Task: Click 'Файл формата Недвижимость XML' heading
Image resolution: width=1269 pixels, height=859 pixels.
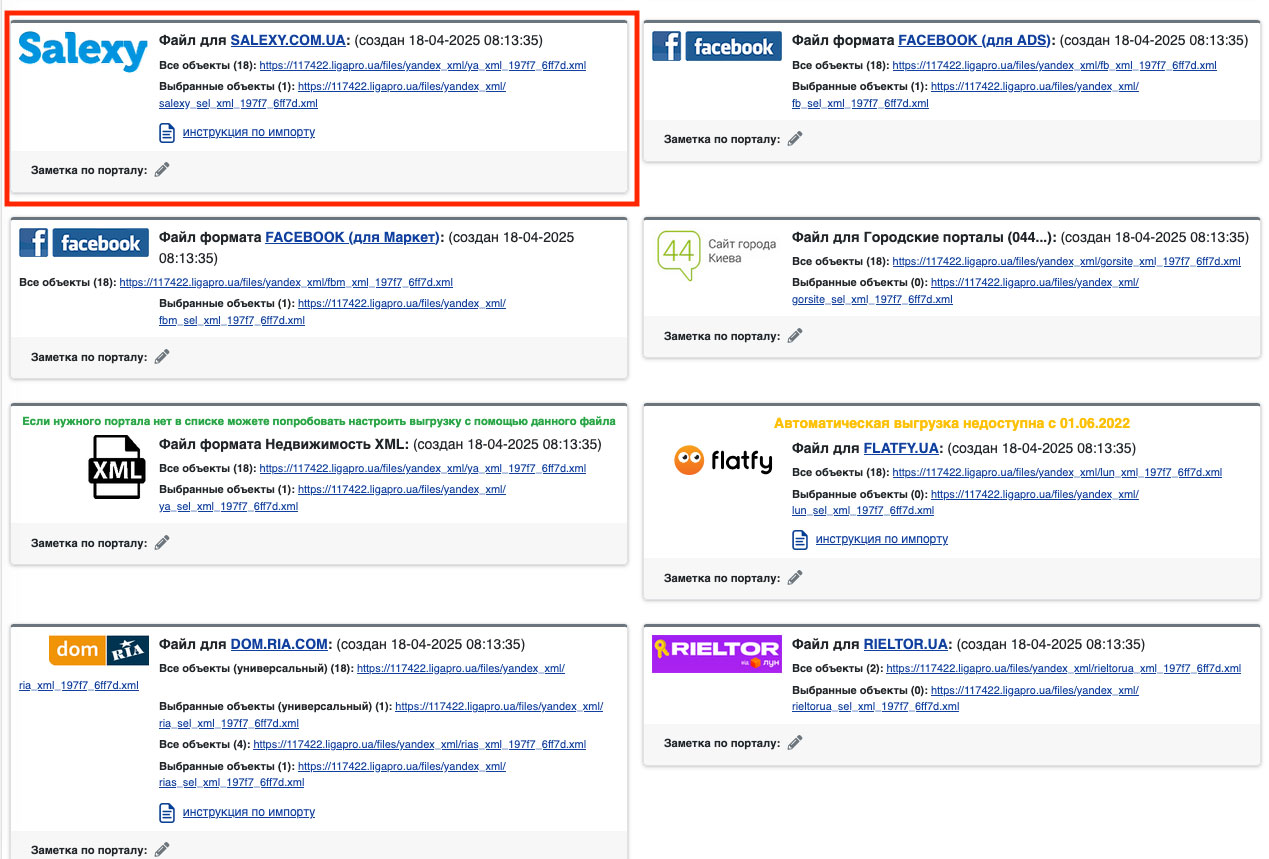Action: [x=283, y=444]
